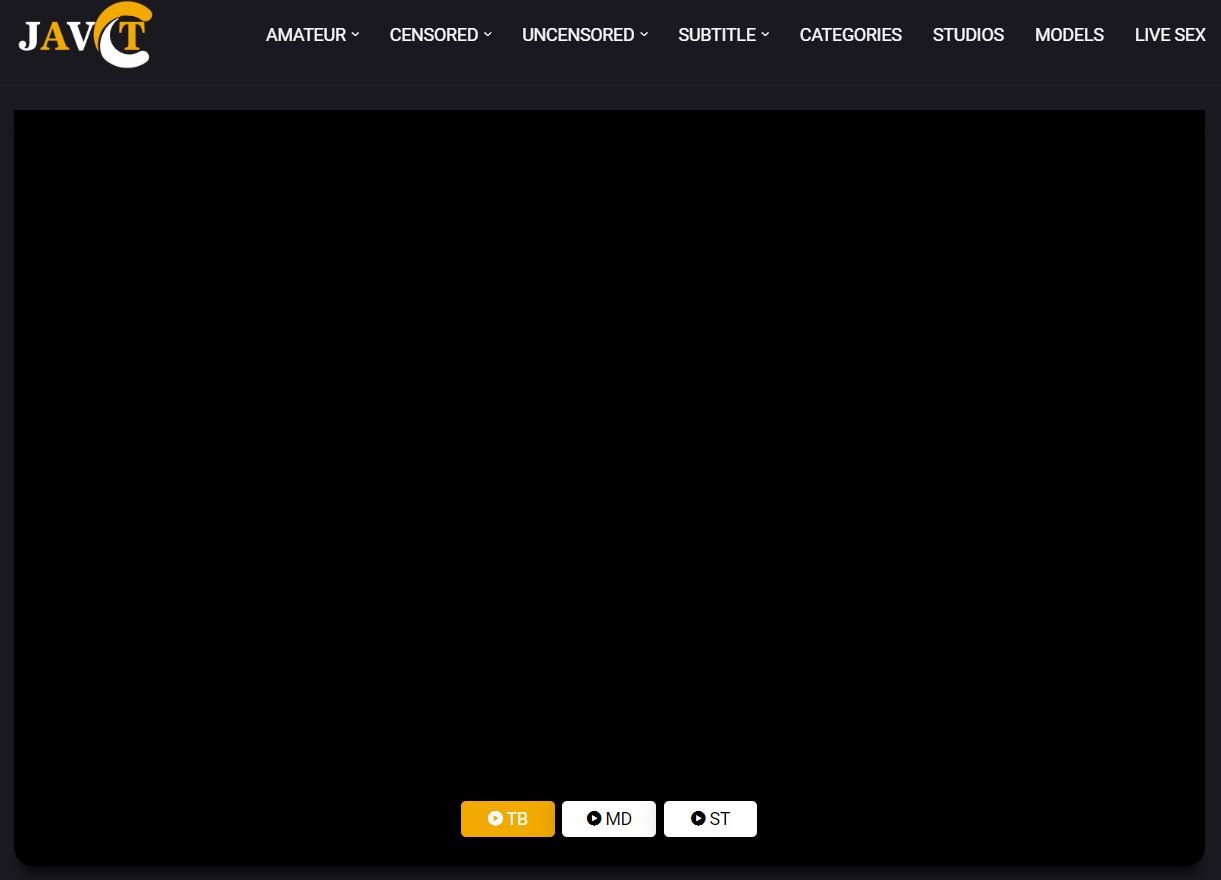The width and height of the screenshot is (1221, 880).
Task: Expand the chevron beside SUBTITLE
Action: coord(765,34)
